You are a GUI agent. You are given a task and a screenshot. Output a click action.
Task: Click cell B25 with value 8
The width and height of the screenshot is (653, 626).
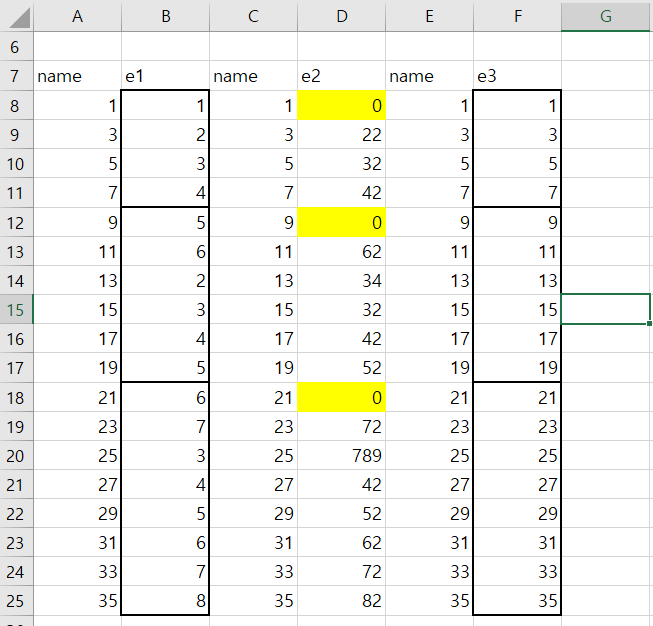click(165, 601)
